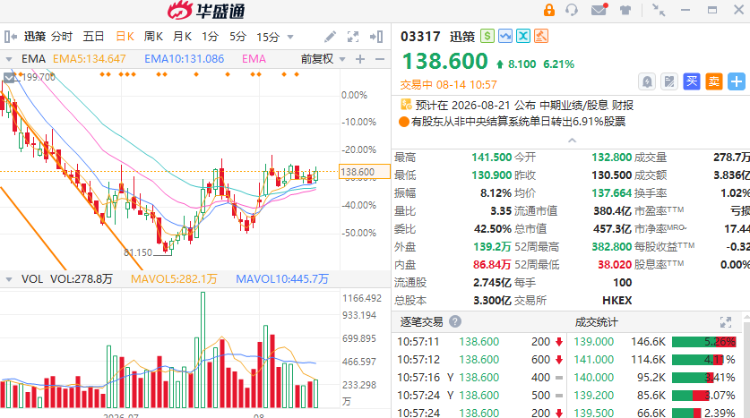Click the blue Buy (买) button
Screen dimensions: 750x418
click(x=691, y=82)
